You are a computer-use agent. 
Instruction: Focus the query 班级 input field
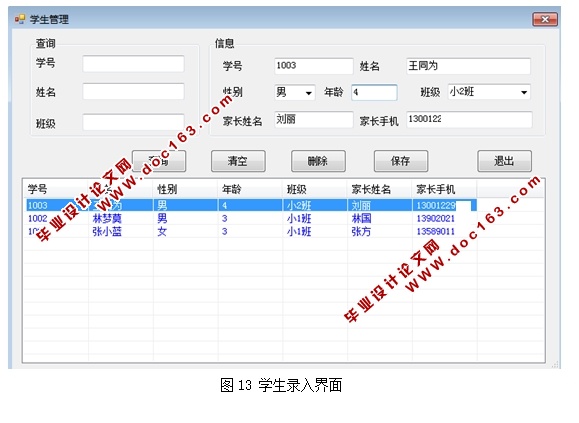[x=133, y=122]
